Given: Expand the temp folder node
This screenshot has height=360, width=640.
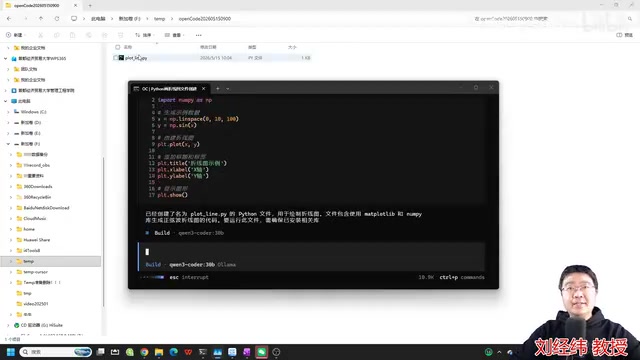Looking at the screenshot, I should point(11,261).
